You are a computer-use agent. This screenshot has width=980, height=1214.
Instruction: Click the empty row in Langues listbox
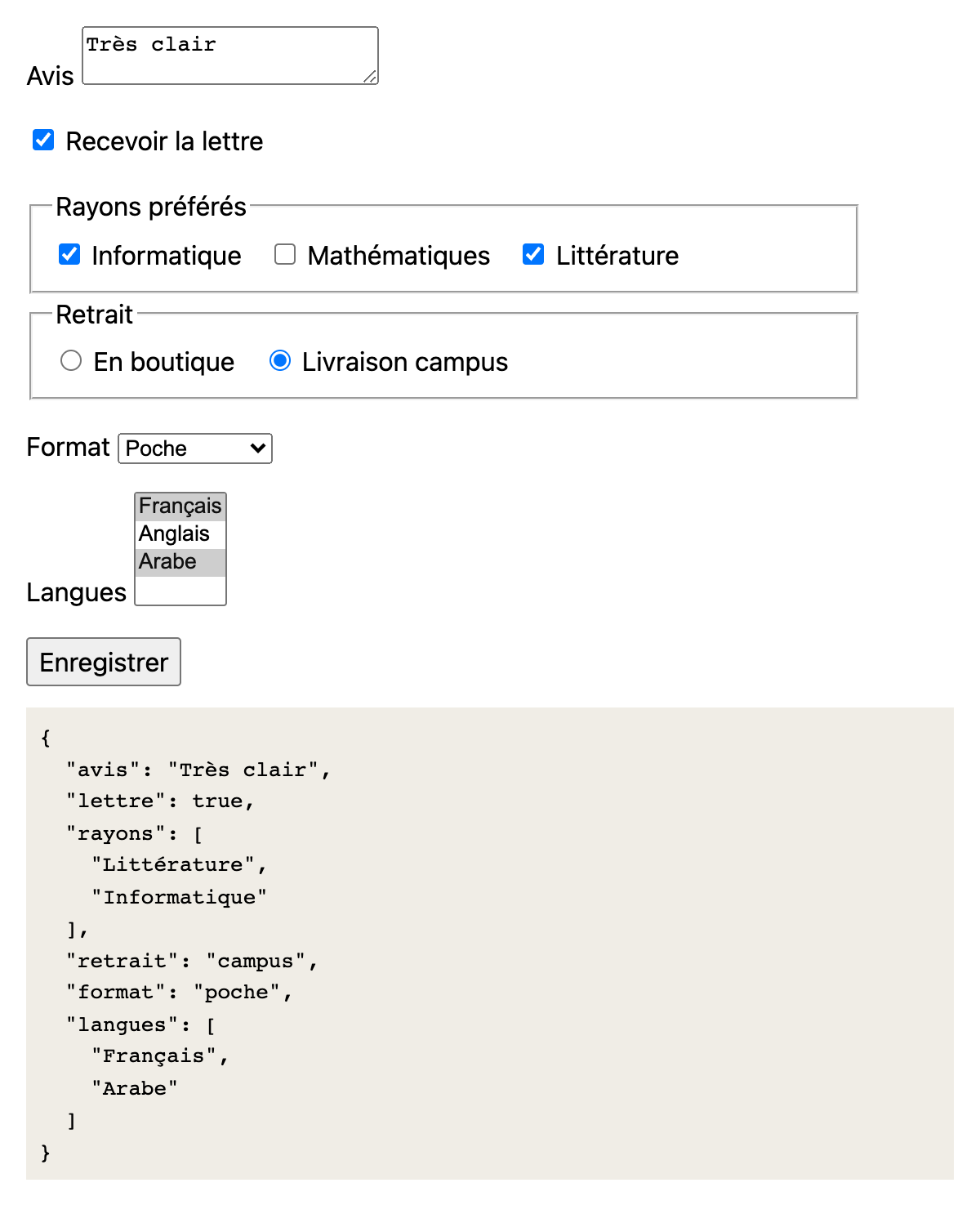coord(180,590)
